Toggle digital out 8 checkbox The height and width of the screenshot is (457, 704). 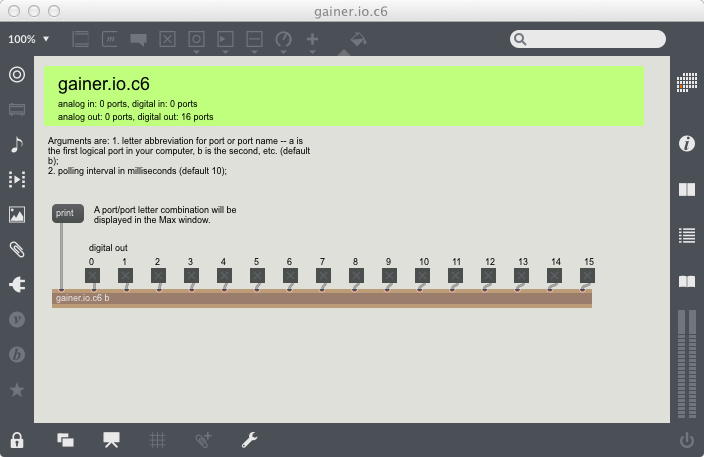pyautogui.click(x=356, y=276)
